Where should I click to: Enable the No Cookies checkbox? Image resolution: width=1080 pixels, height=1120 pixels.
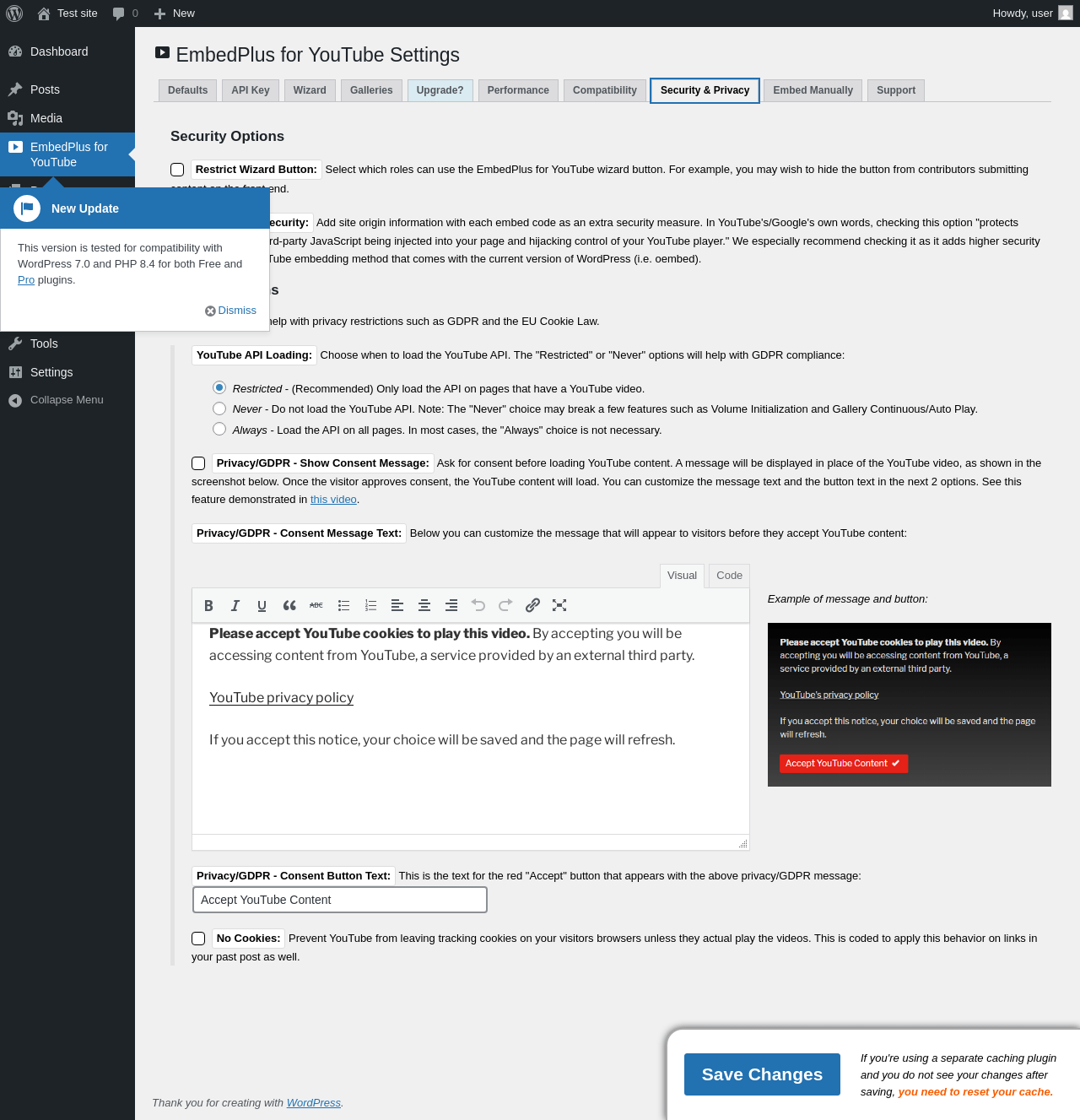tap(198, 939)
